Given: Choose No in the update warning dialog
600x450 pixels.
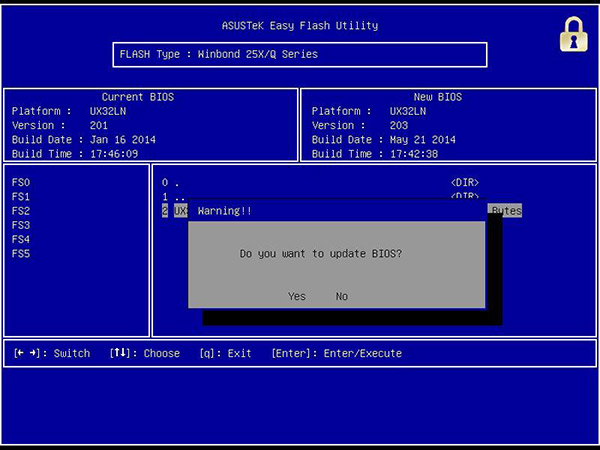Looking at the screenshot, I should (x=342, y=296).
